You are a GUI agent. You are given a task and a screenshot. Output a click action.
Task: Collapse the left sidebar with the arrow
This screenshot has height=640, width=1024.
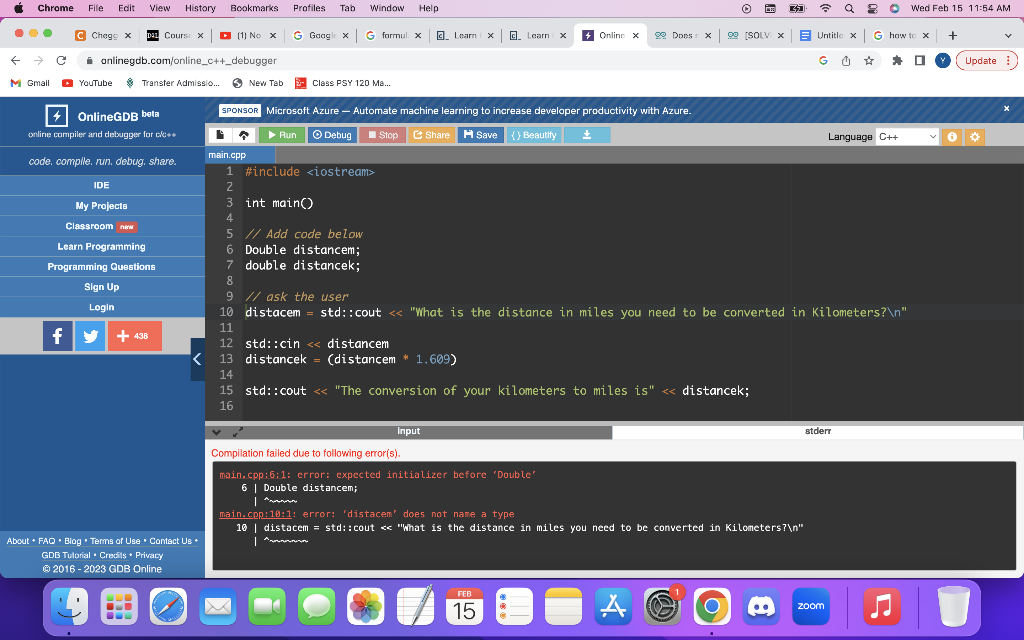coord(196,357)
